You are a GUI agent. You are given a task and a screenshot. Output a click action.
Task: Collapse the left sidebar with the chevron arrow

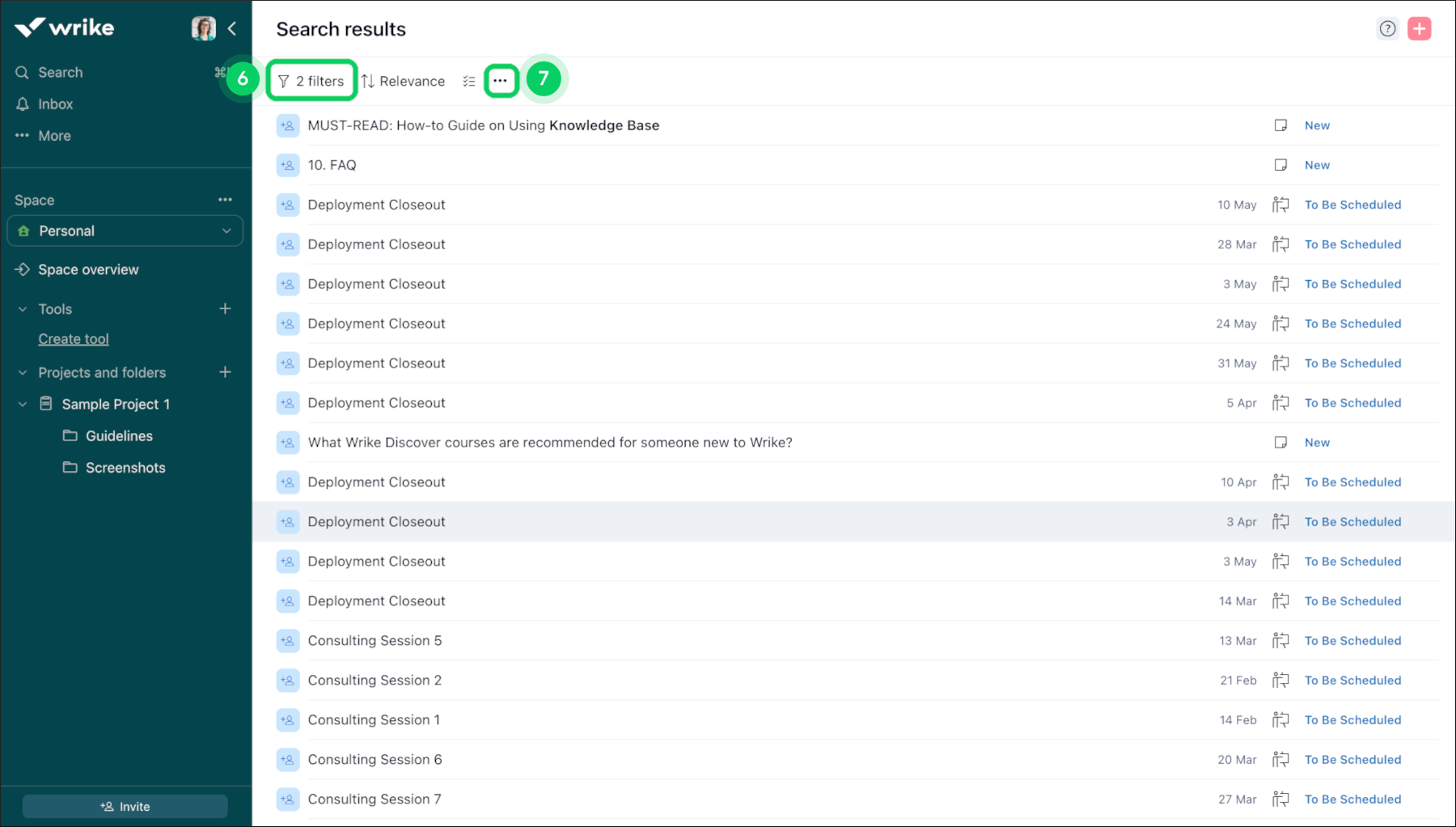[x=233, y=28]
